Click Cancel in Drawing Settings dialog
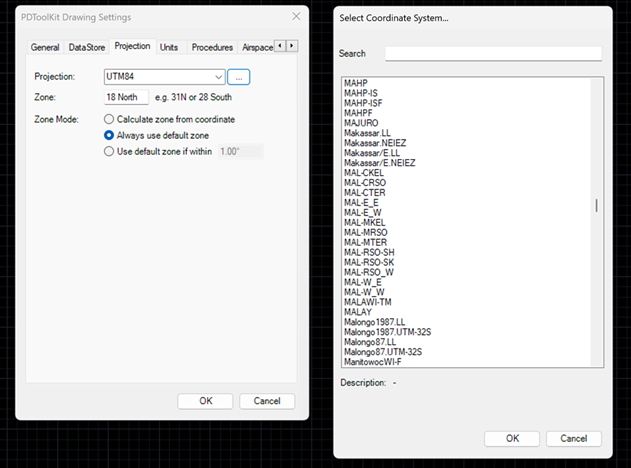The image size is (631, 468). 267,401
